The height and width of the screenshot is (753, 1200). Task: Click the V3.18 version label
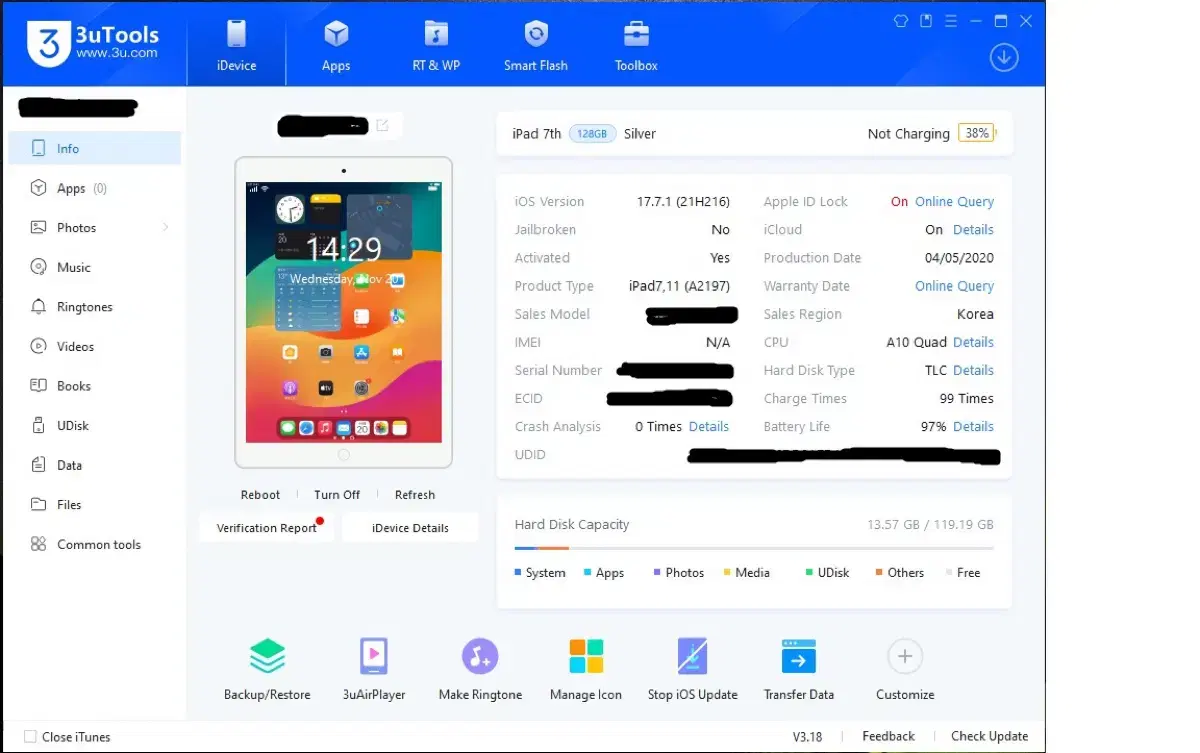pyautogui.click(x=807, y=737)
